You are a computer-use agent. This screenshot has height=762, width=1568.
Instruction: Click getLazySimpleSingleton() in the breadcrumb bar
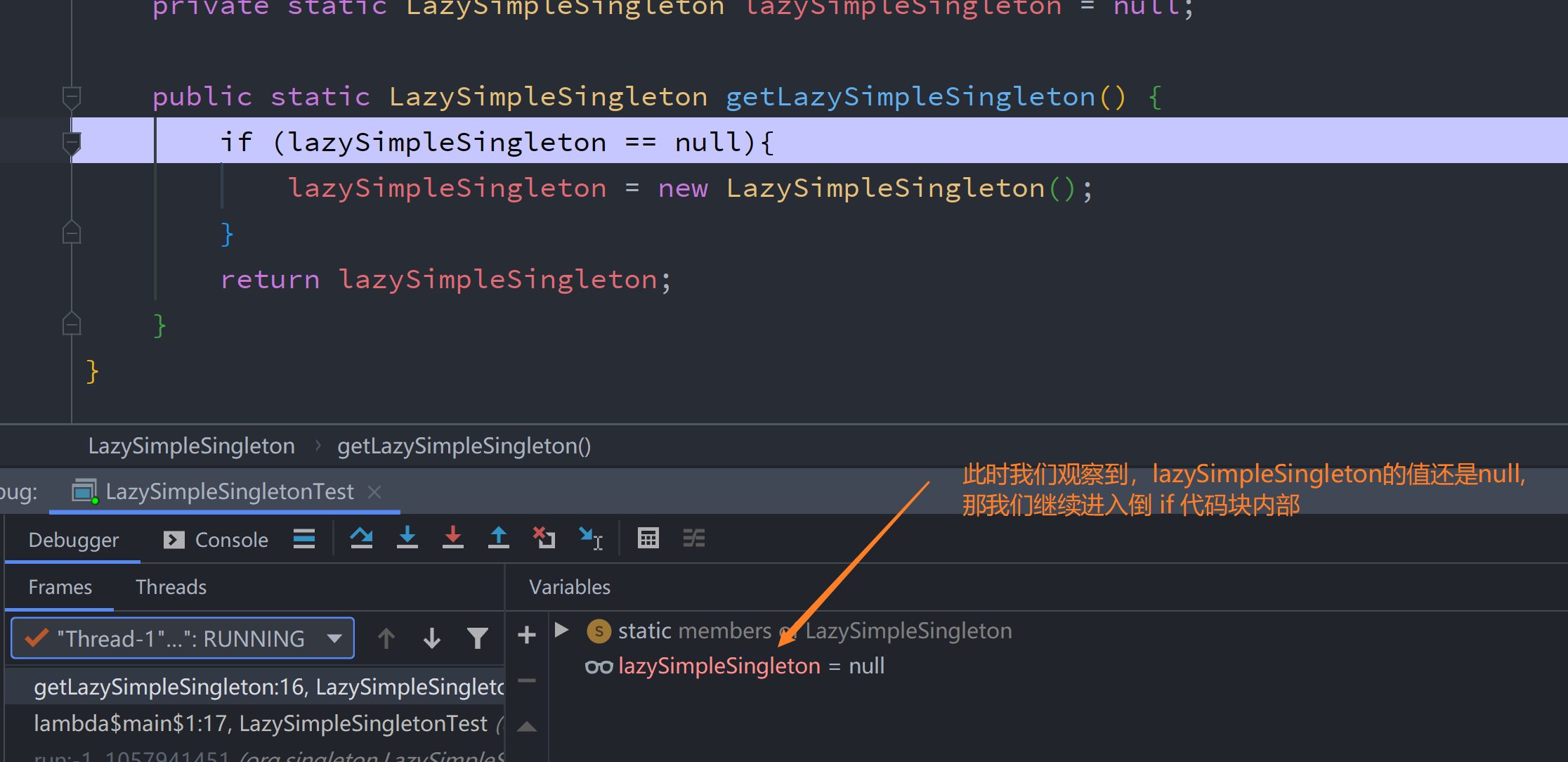pyautogui.click(x=464, y=446)
